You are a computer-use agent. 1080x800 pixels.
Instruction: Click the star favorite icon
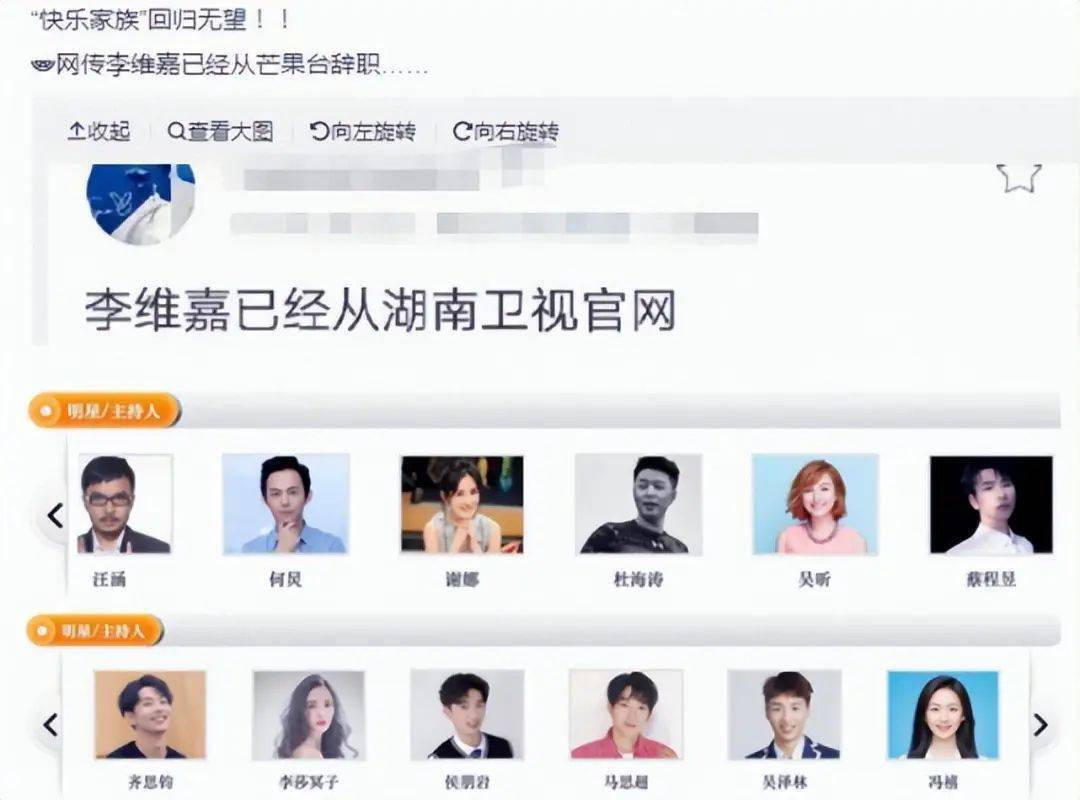[1018, 177]
